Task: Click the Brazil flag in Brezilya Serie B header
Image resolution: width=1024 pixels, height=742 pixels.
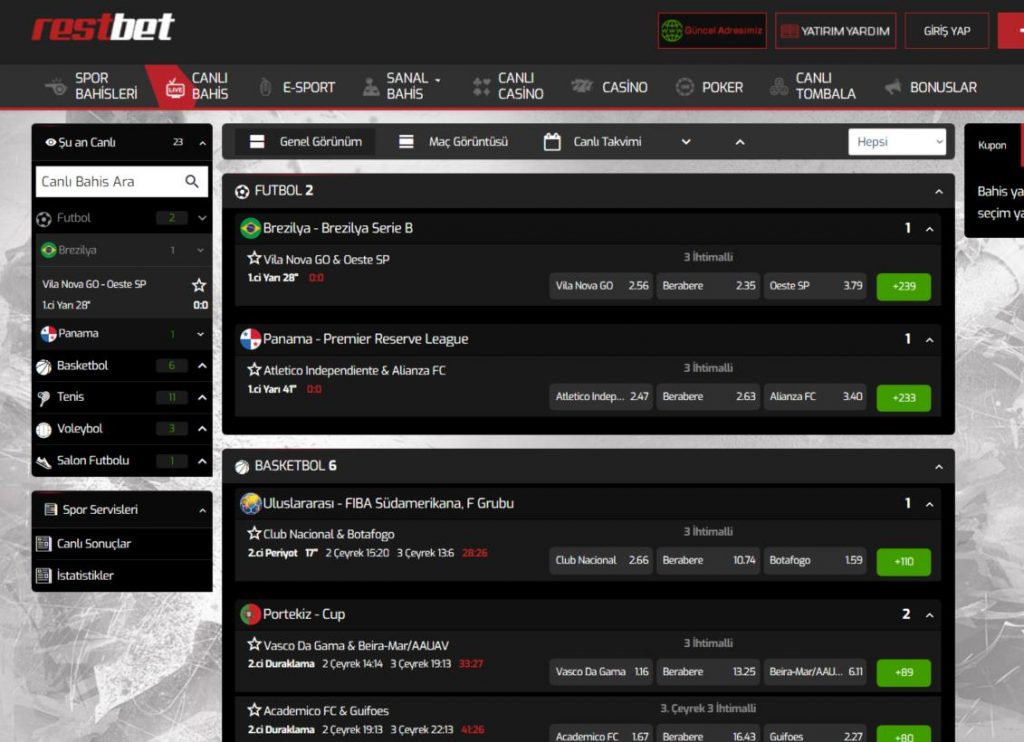Action: click(250, 228)
